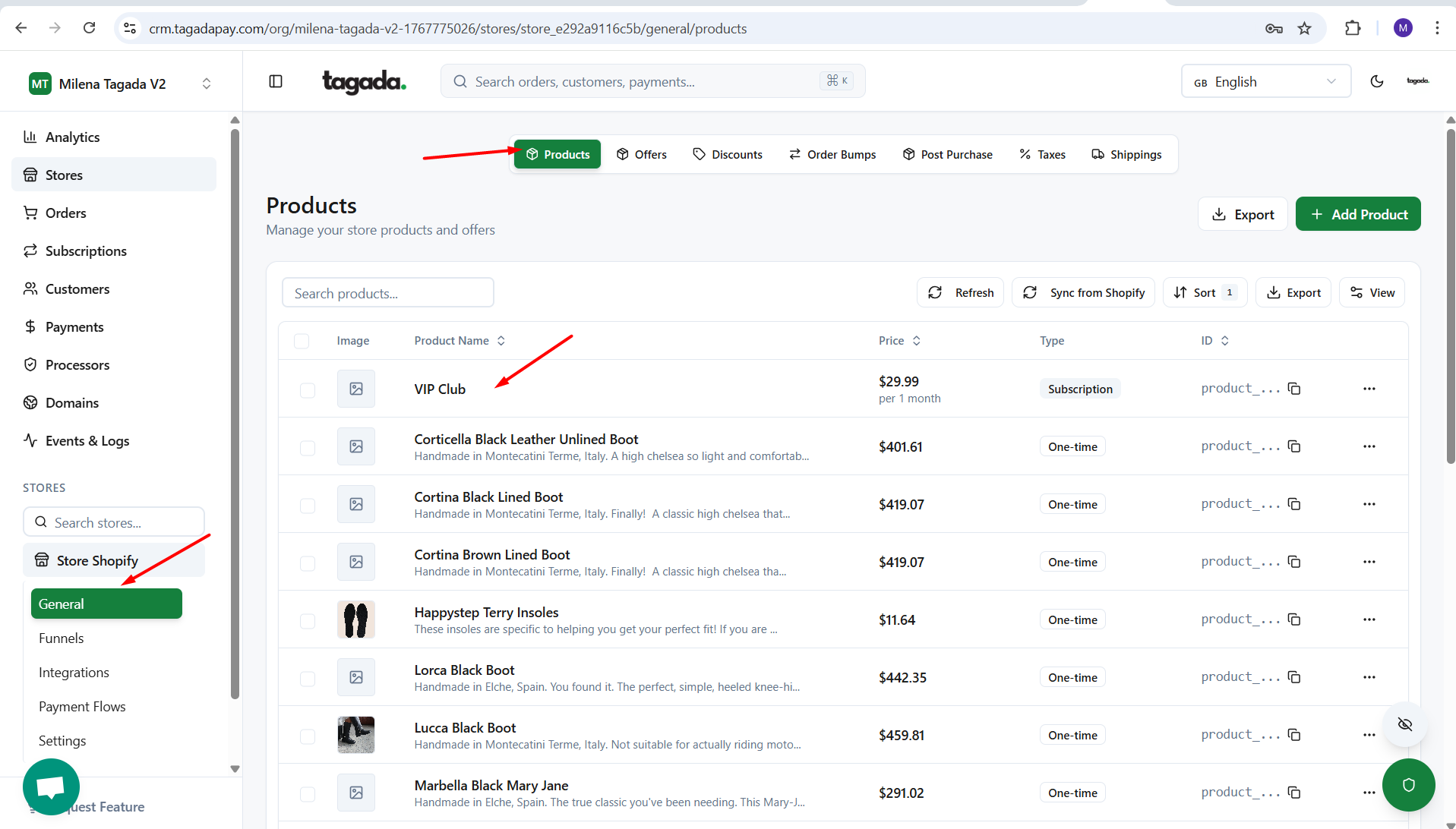The image size is (1456, 829).
Task: Check the VIP Club row checkbox
Action: 307,390
